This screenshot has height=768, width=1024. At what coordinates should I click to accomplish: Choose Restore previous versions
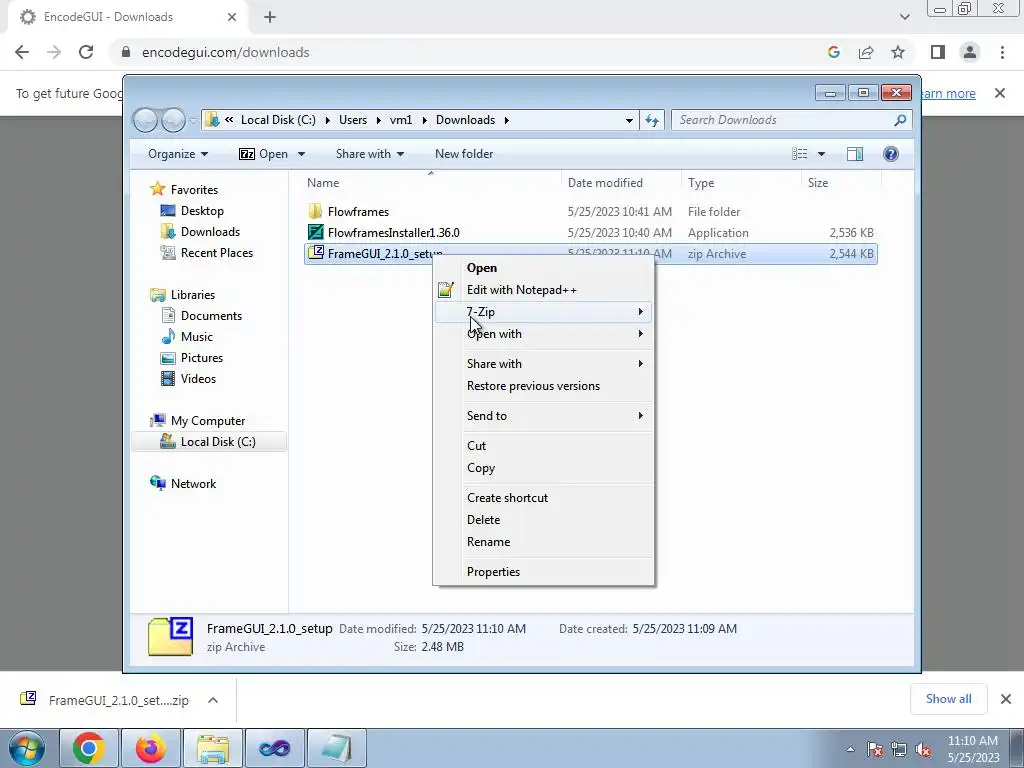pos(533,386)
